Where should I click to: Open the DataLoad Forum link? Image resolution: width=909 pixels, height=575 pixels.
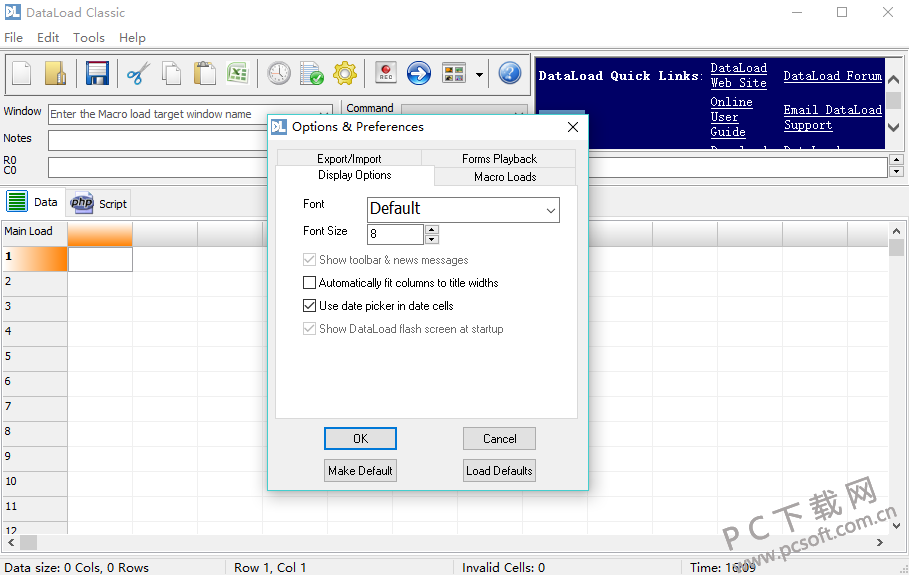click(x=832, y=76)
